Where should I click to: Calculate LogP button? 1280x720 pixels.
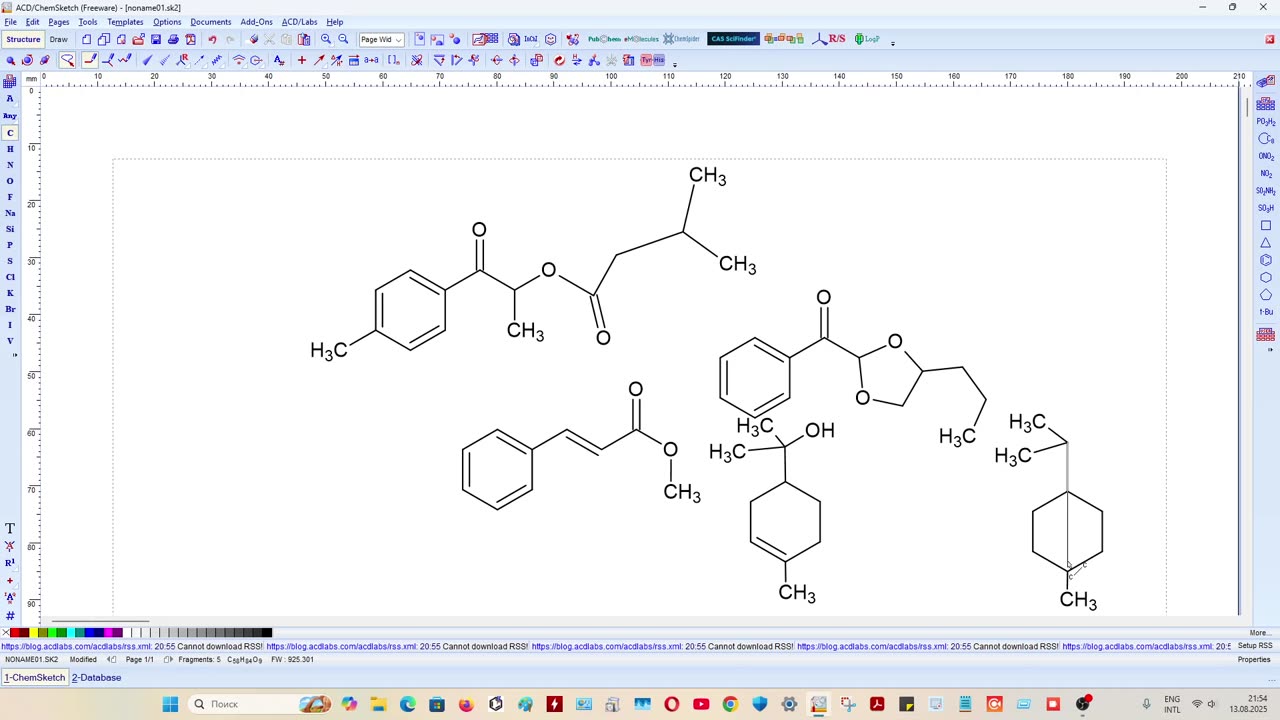(867, 40)
